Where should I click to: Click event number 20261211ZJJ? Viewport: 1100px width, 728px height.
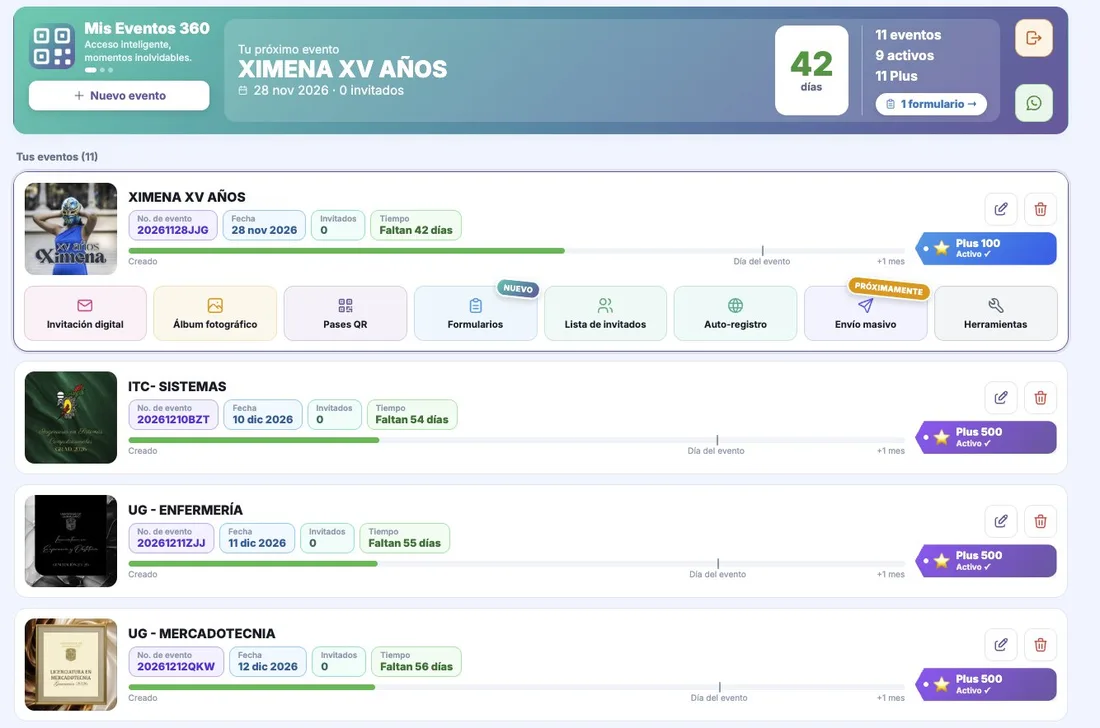[x=171, y=538]
